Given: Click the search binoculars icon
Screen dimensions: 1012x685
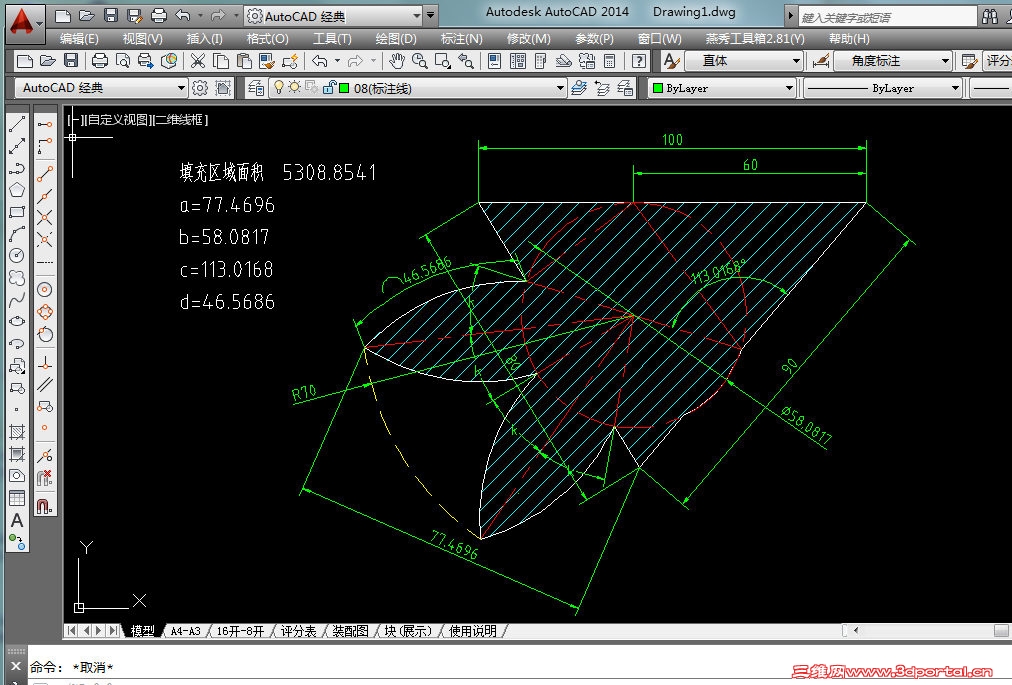Looking at the screenshot, I should [990, 16].
